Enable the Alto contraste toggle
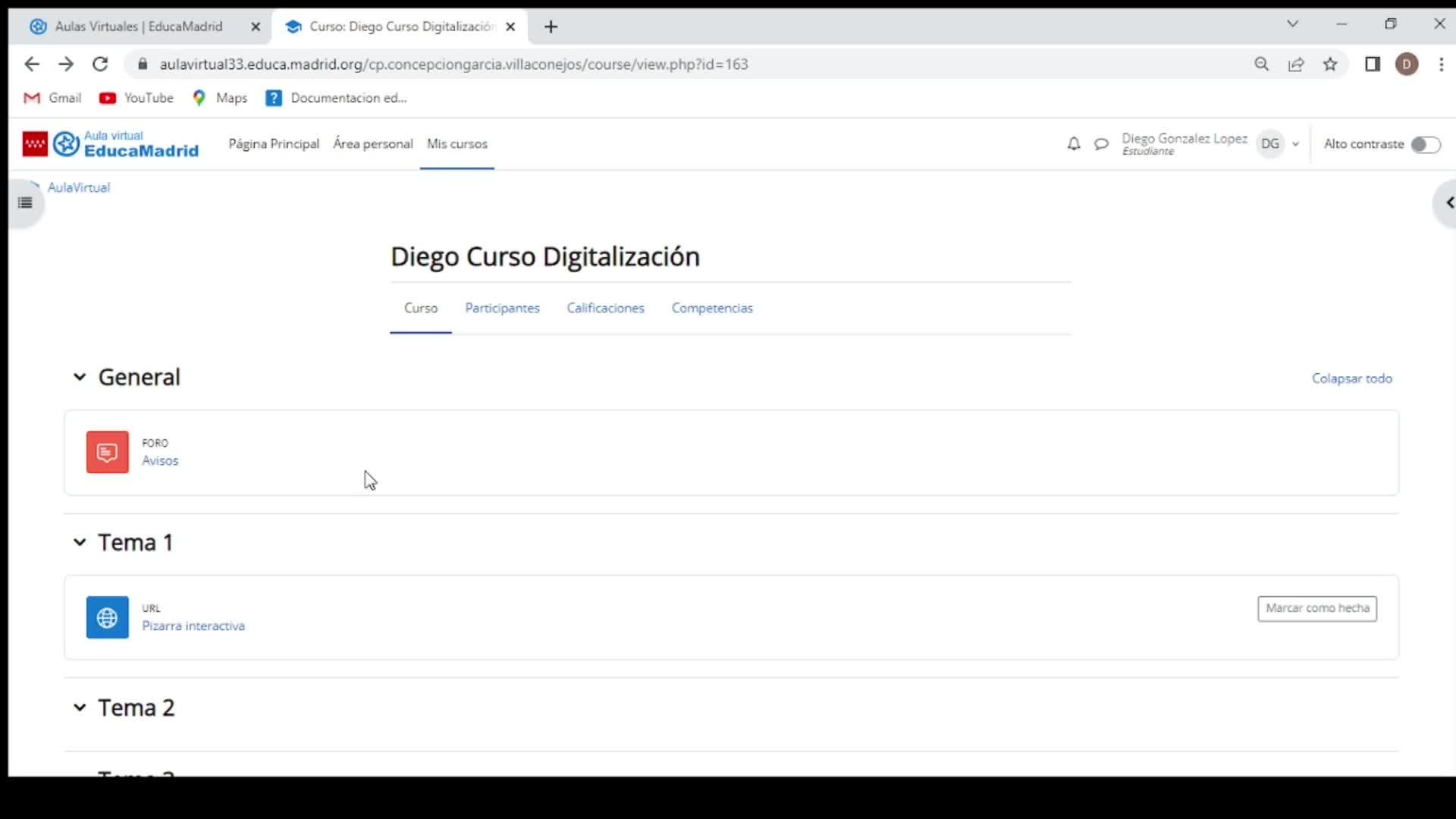The height and width of the screenshot is (819, 1456). coord(1425,144)
